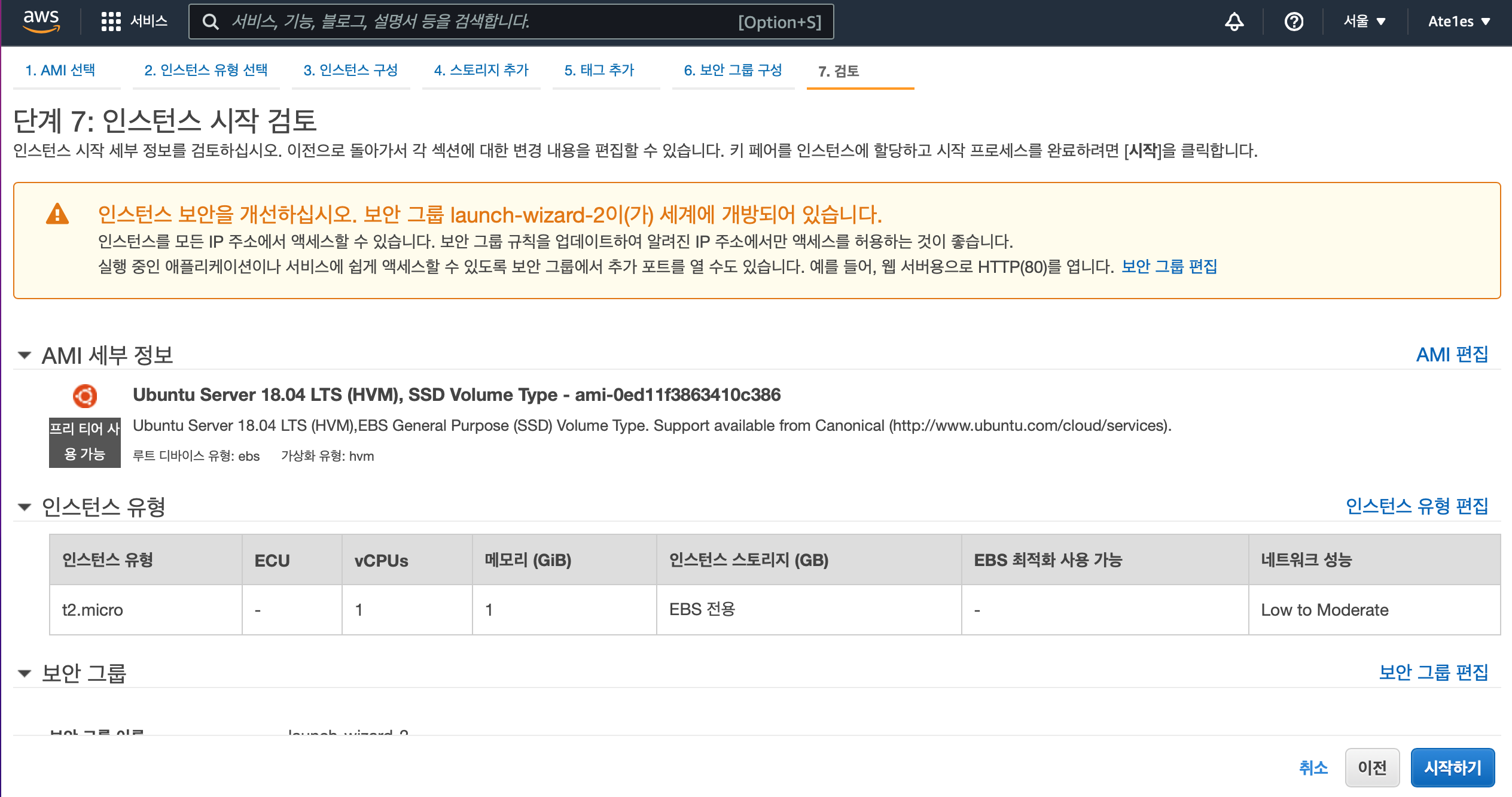
Task: Click the search magnifier icon
Action: click(210, 22)
